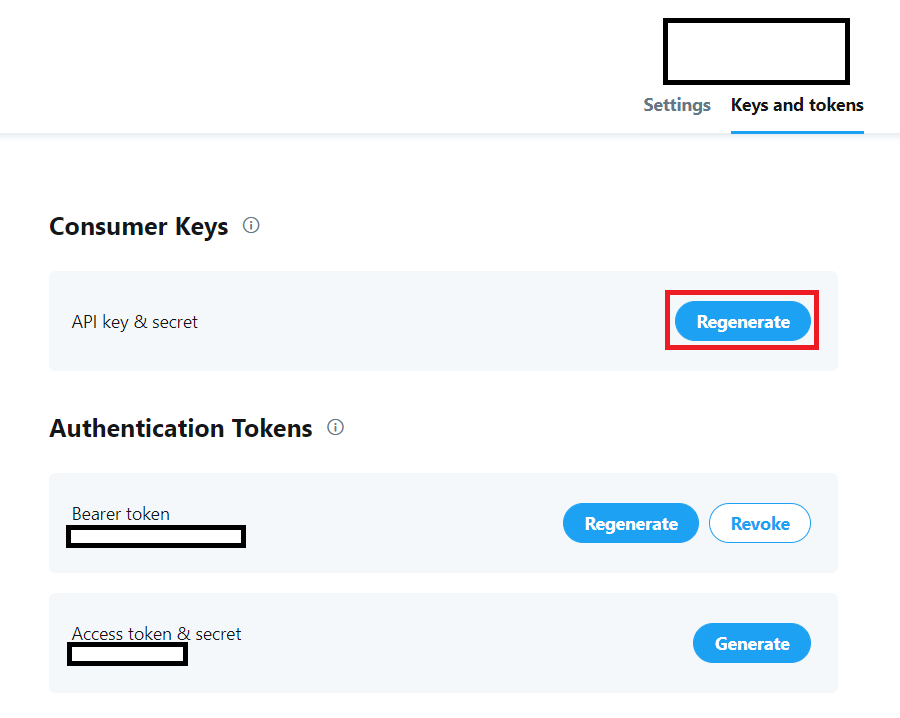Select the API key & secret label
Screen dimensions: 900x718
click(135, 322)
